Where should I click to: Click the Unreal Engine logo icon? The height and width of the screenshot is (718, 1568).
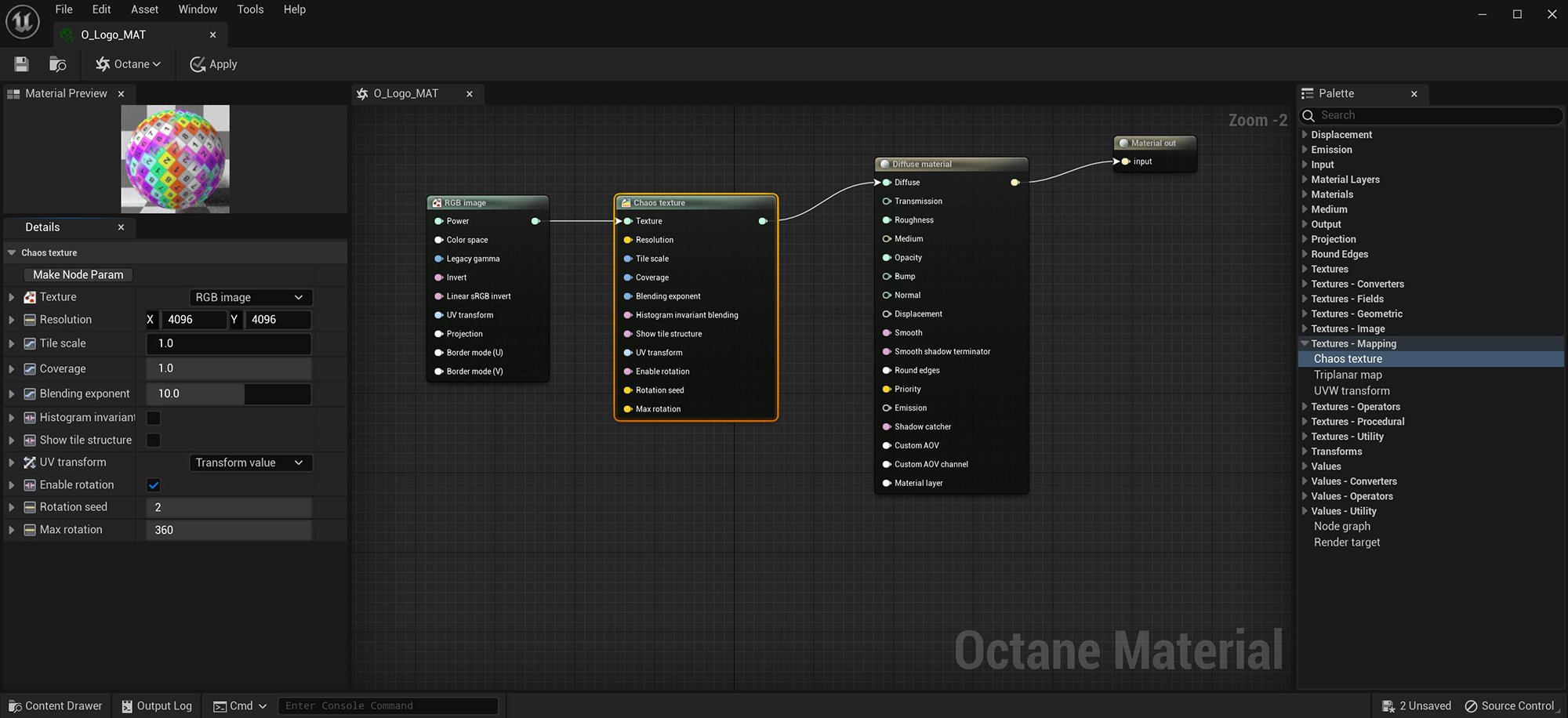22,21
